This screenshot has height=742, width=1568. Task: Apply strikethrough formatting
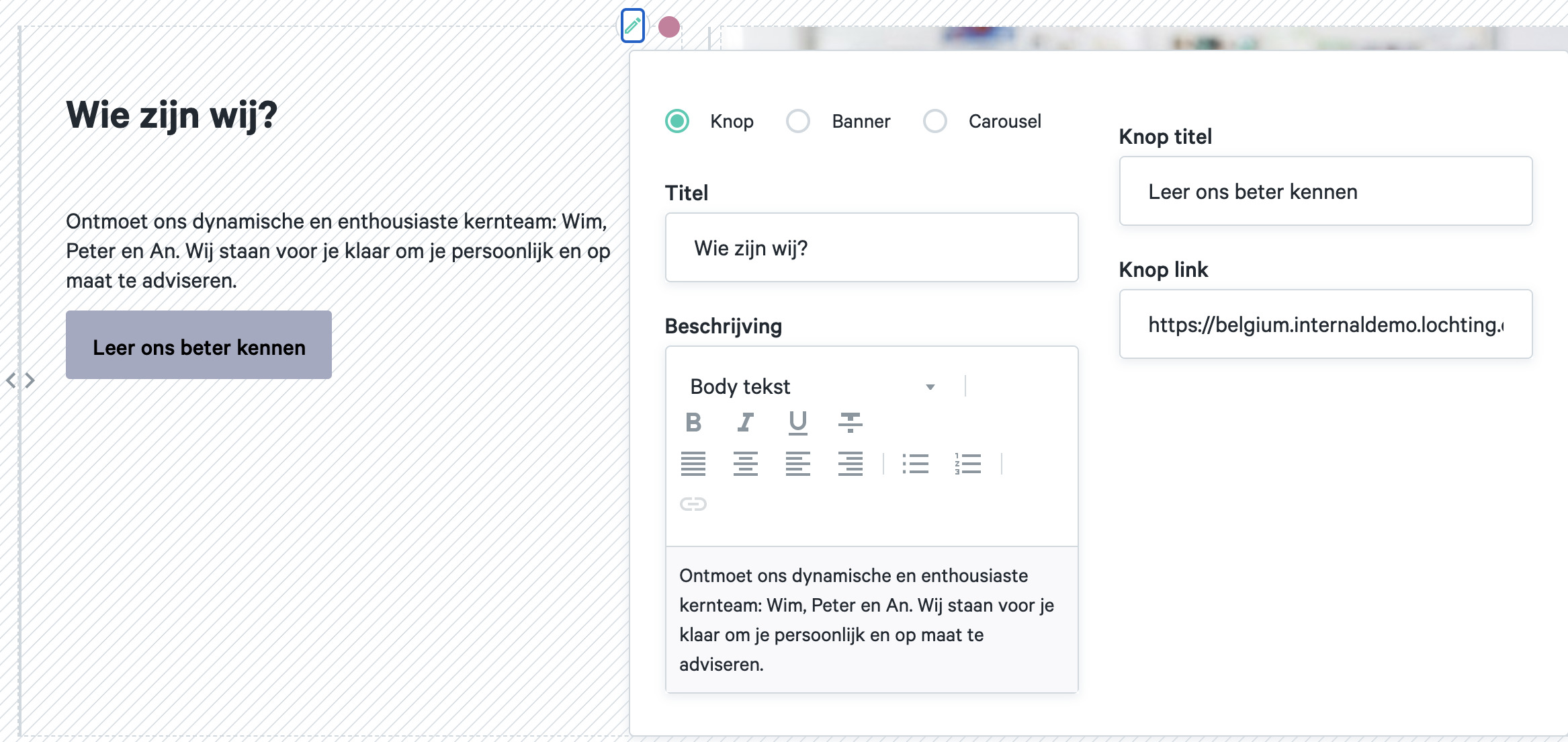click(850, 422)
